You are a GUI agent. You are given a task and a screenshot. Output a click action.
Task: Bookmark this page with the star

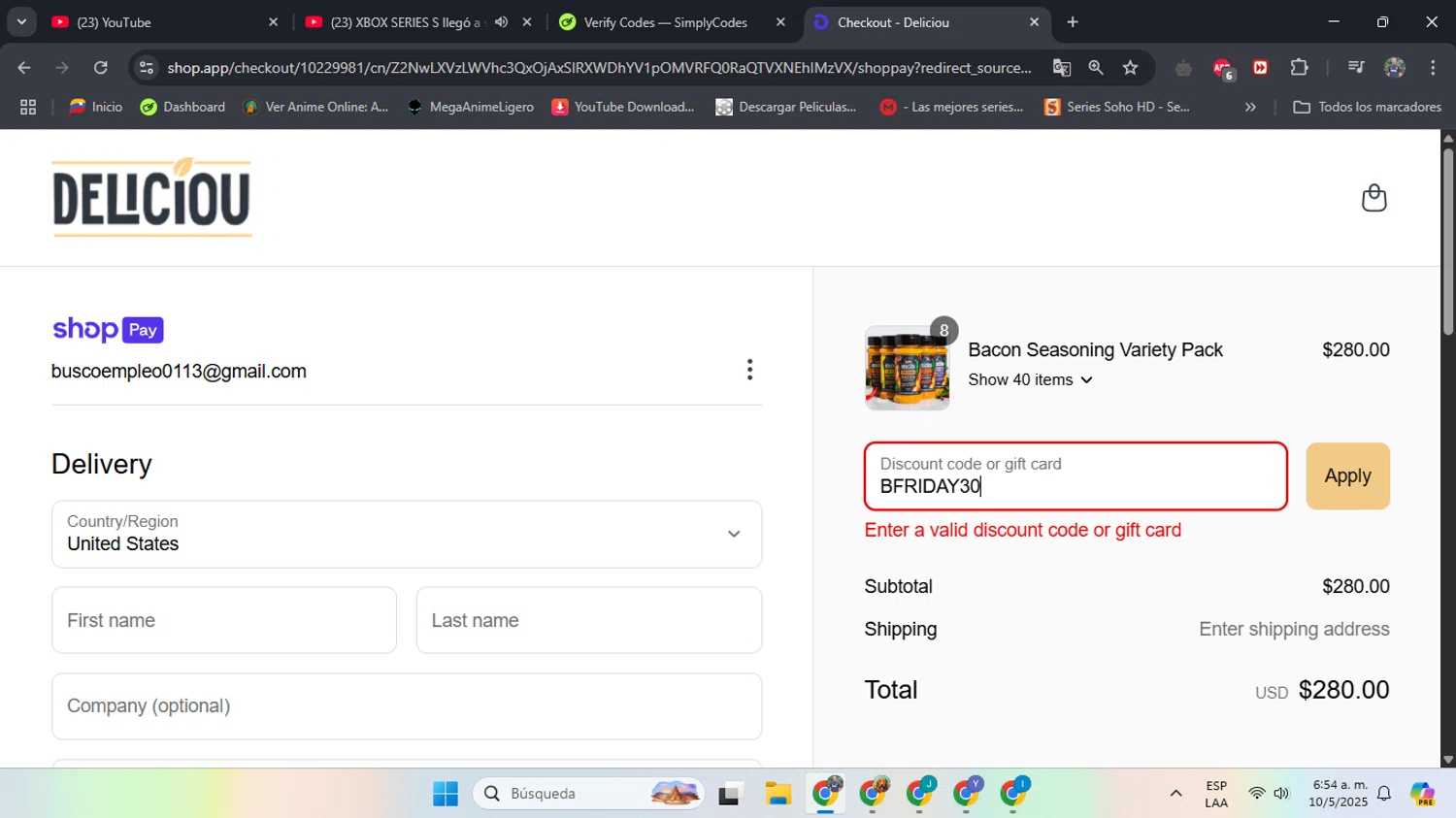(x=1130, y=67)
